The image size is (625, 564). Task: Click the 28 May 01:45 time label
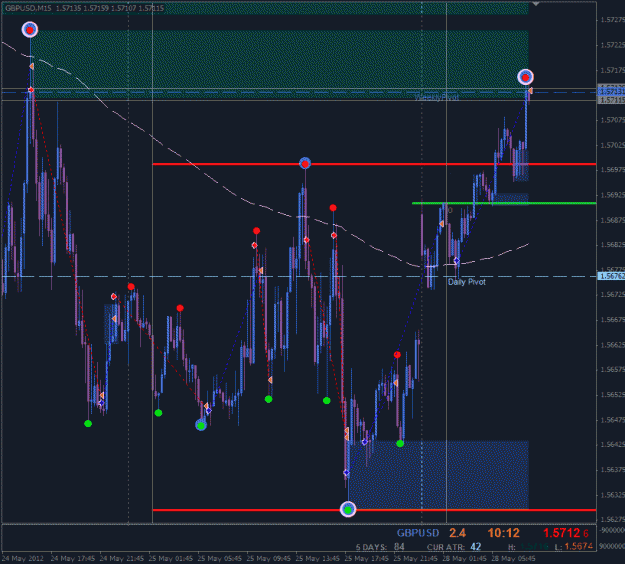[464, 558]
